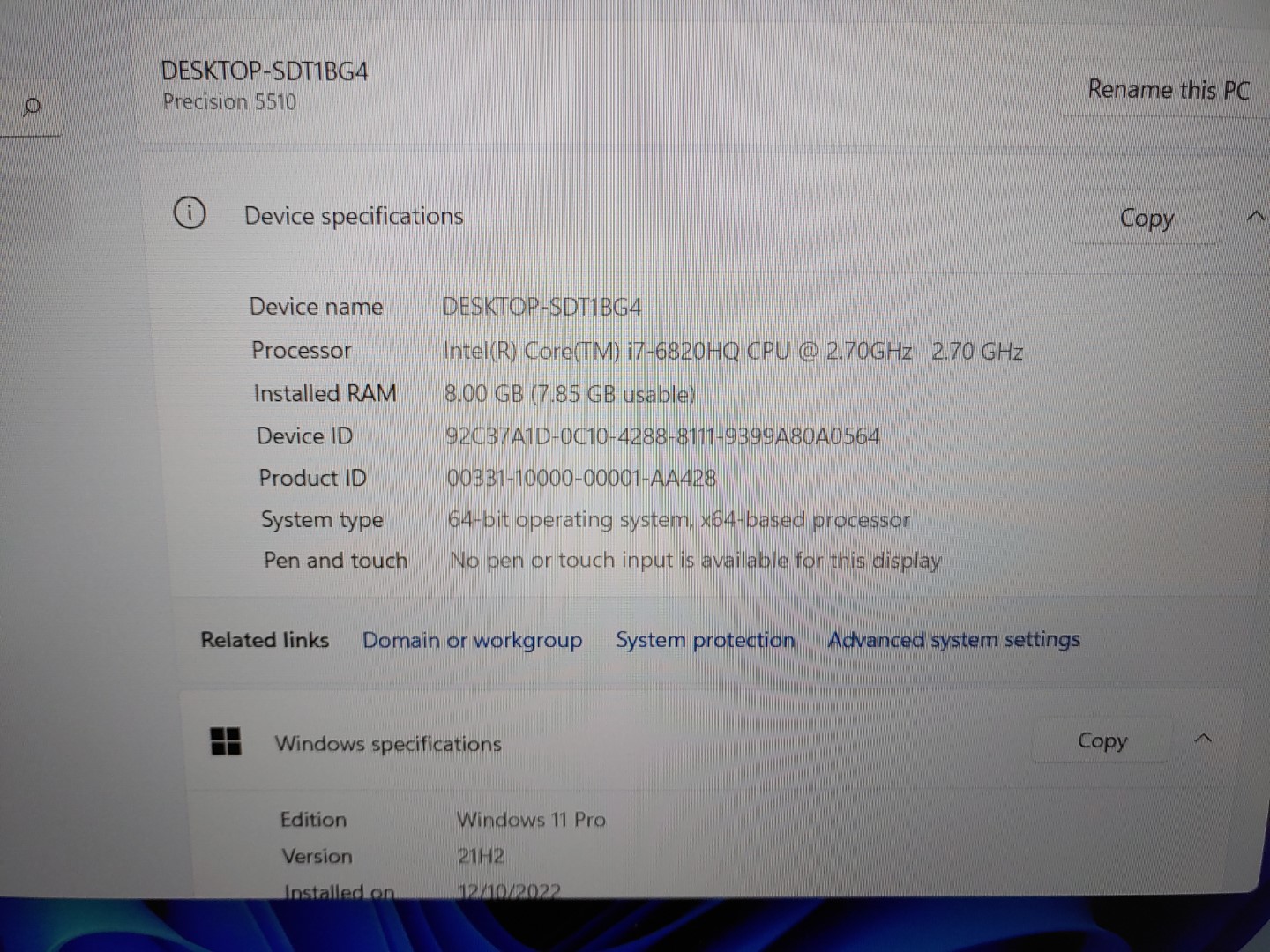The image size is (1270, 952).
Task: Select the Pen and touch label
Action: point(335,561)
